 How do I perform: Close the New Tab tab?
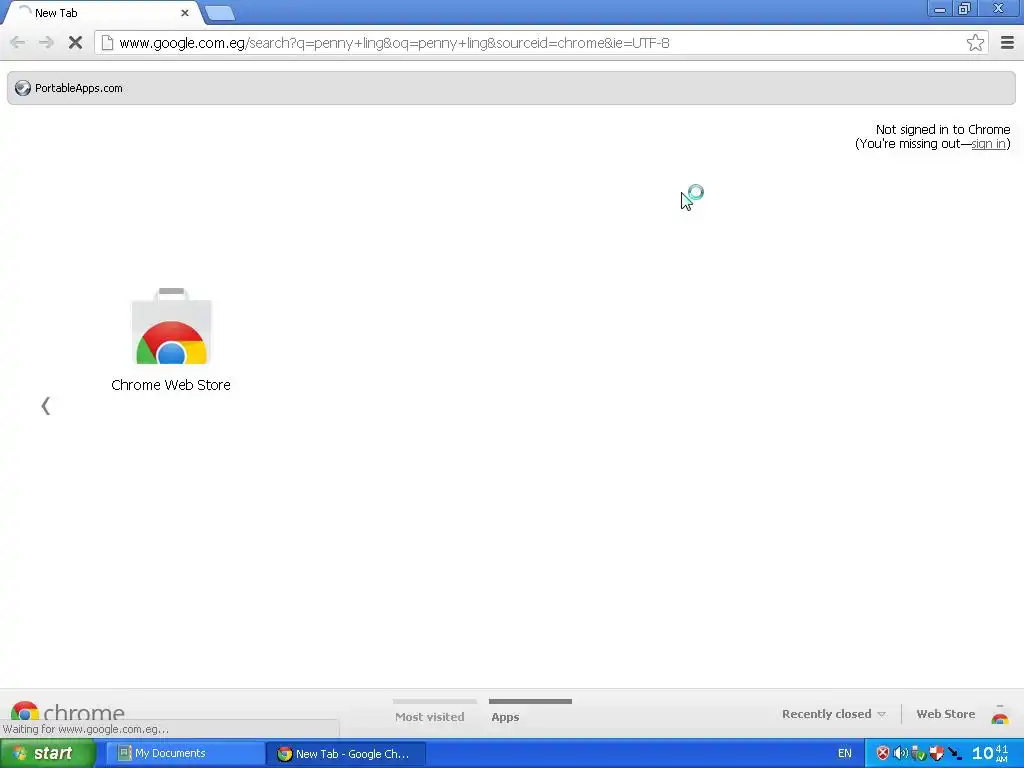pyautogui.click(x=185, y=13)
